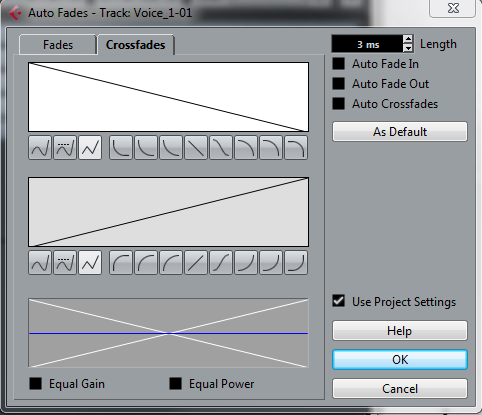Switch to the Fades tab
Image resolution: width=482 pixels, height=415 pixels.
click(58, 45)
